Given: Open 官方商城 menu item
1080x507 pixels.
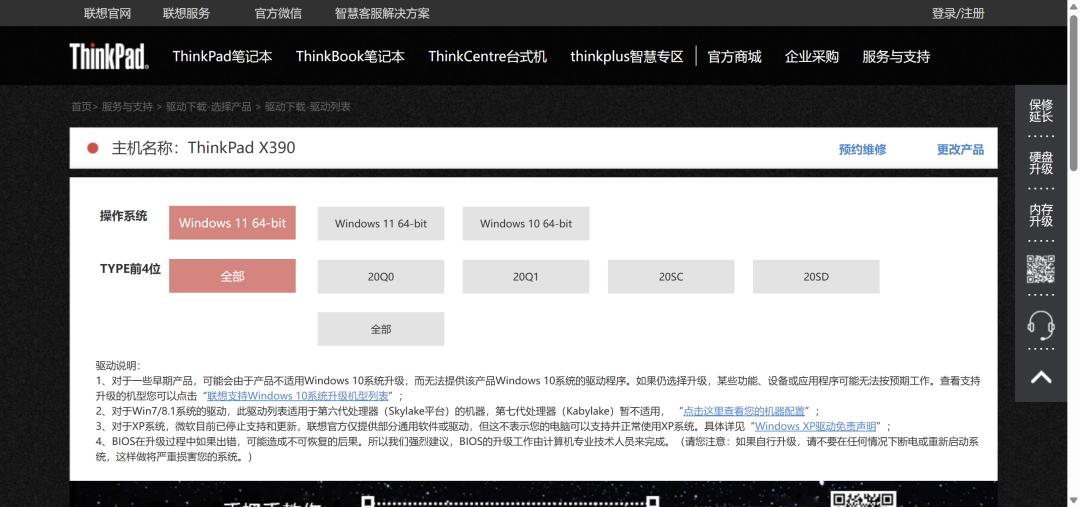Looking at the screenshot, I should coord(734,56).
